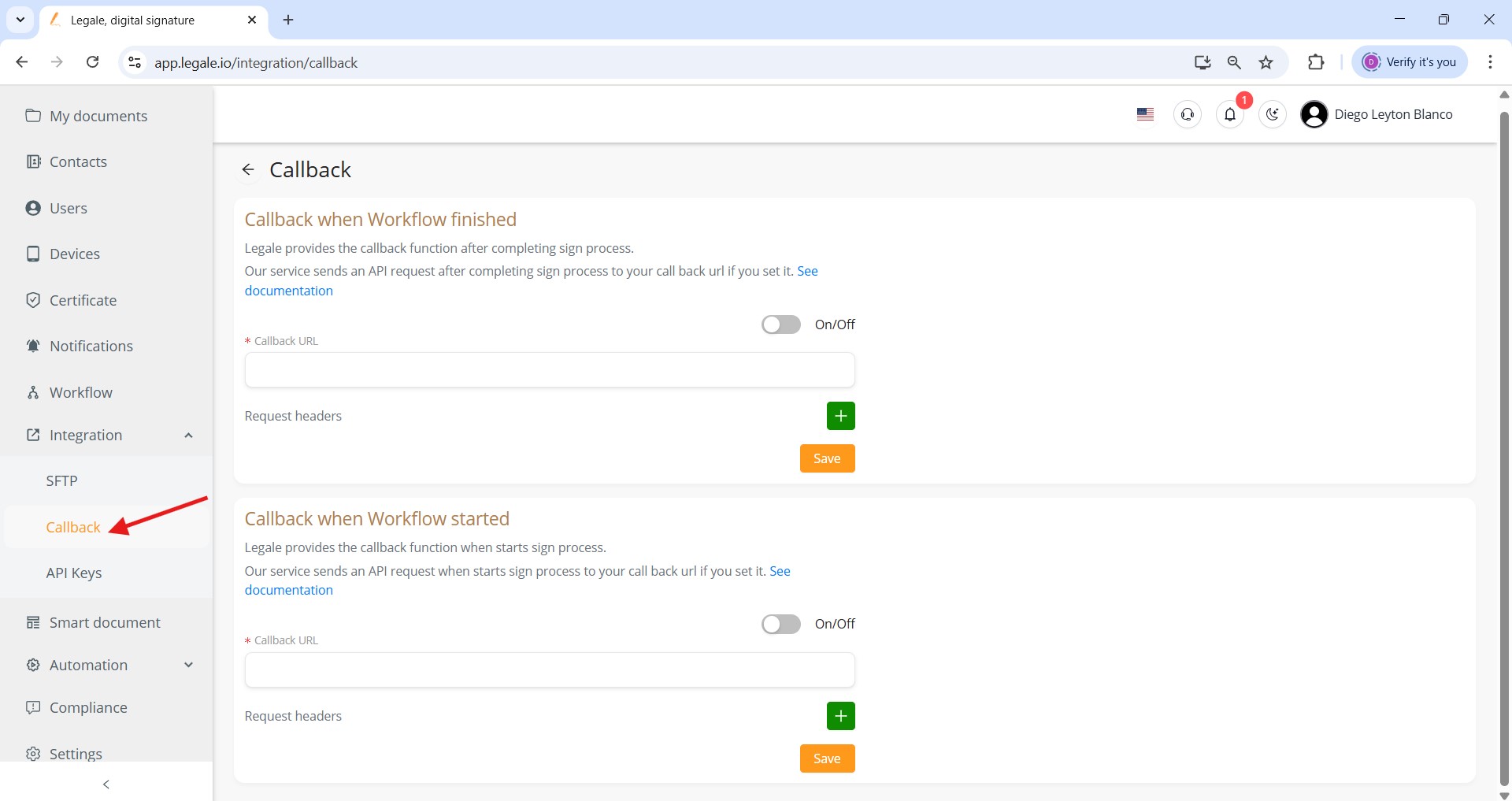Click the Contacts book icon
The width and height of the screenshot is (1512, 801).
coord(33,161)
